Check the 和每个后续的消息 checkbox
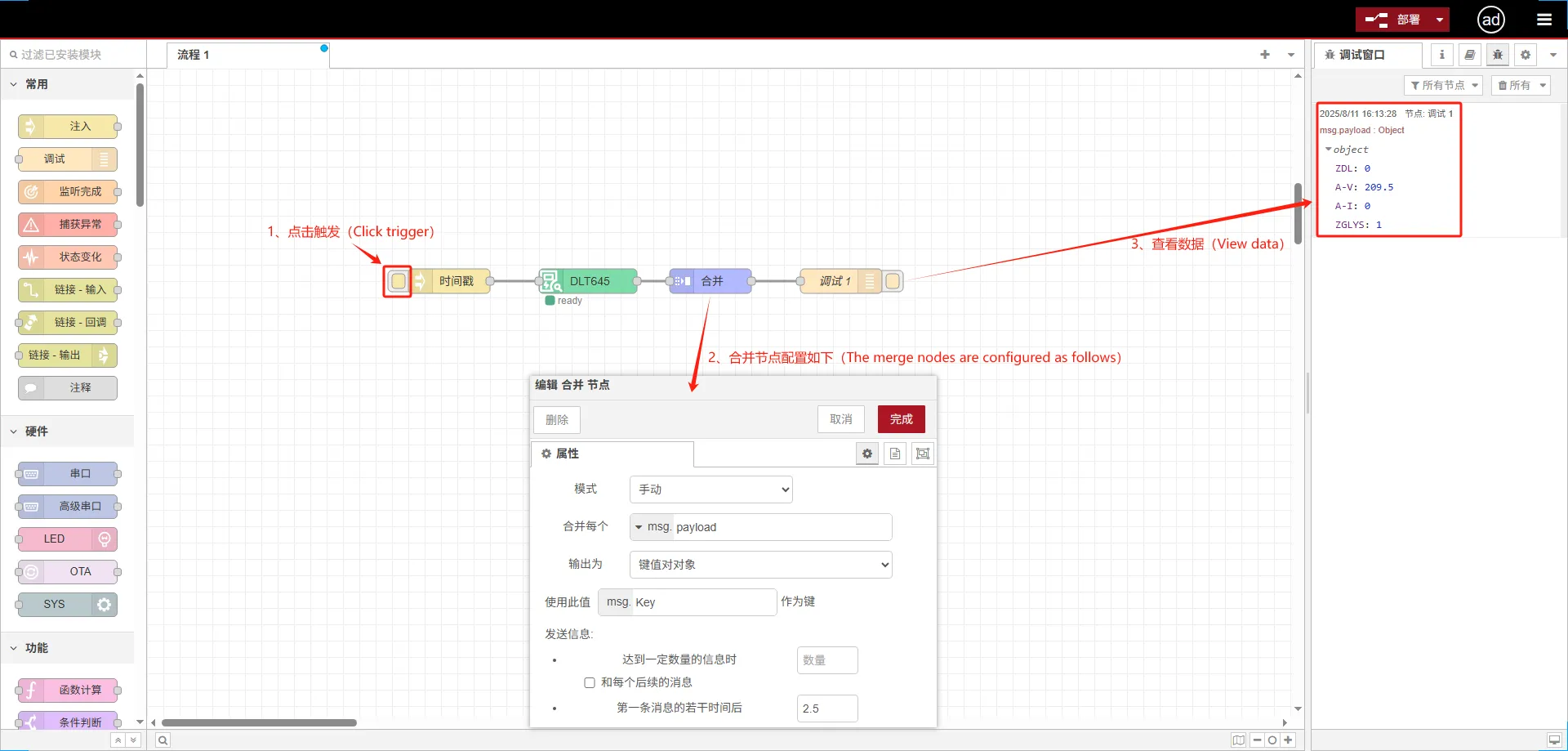 589,682
